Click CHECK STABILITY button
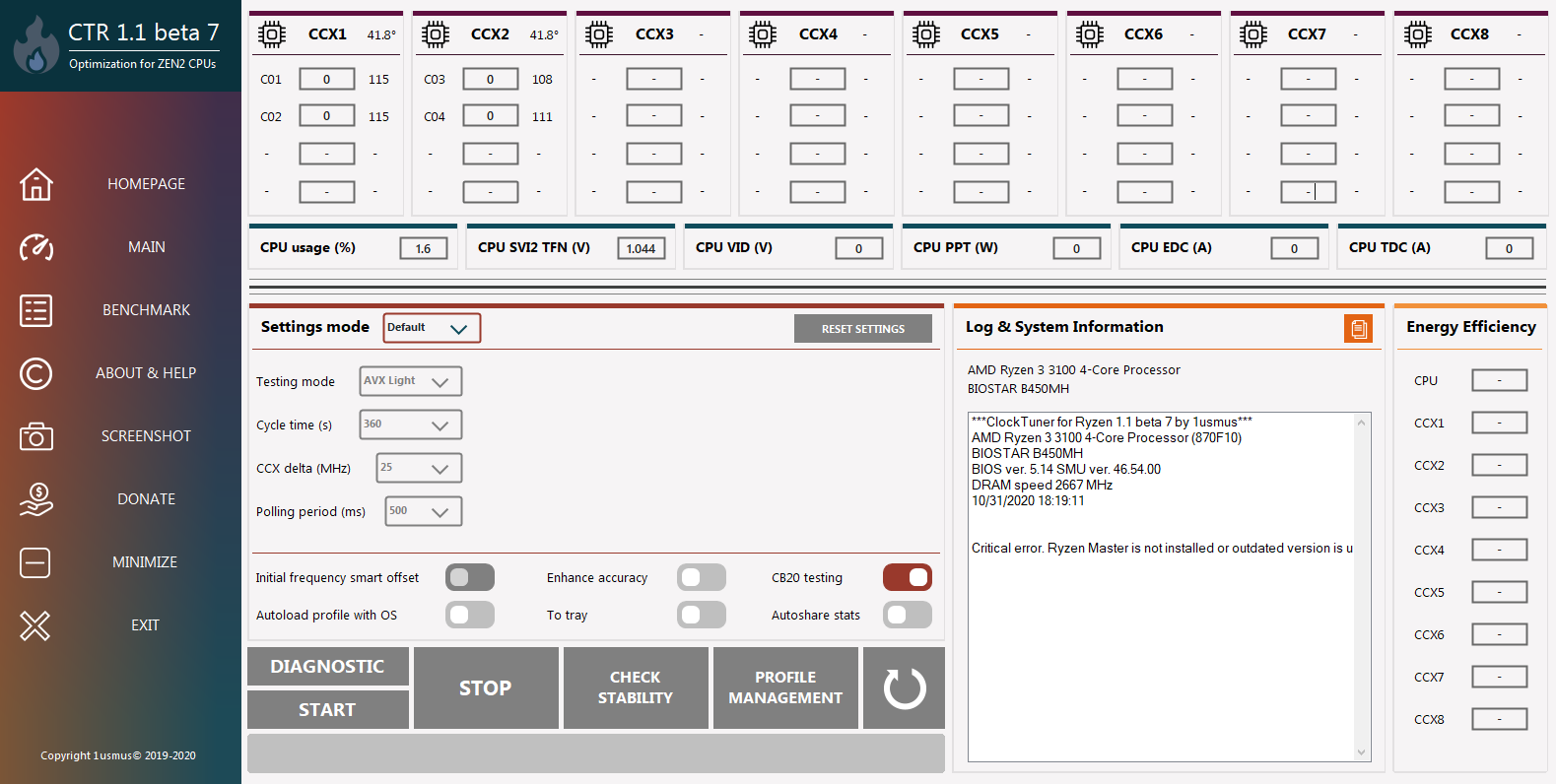The width and height of the screenshot is (1556, 784). (x=636, y=688)
